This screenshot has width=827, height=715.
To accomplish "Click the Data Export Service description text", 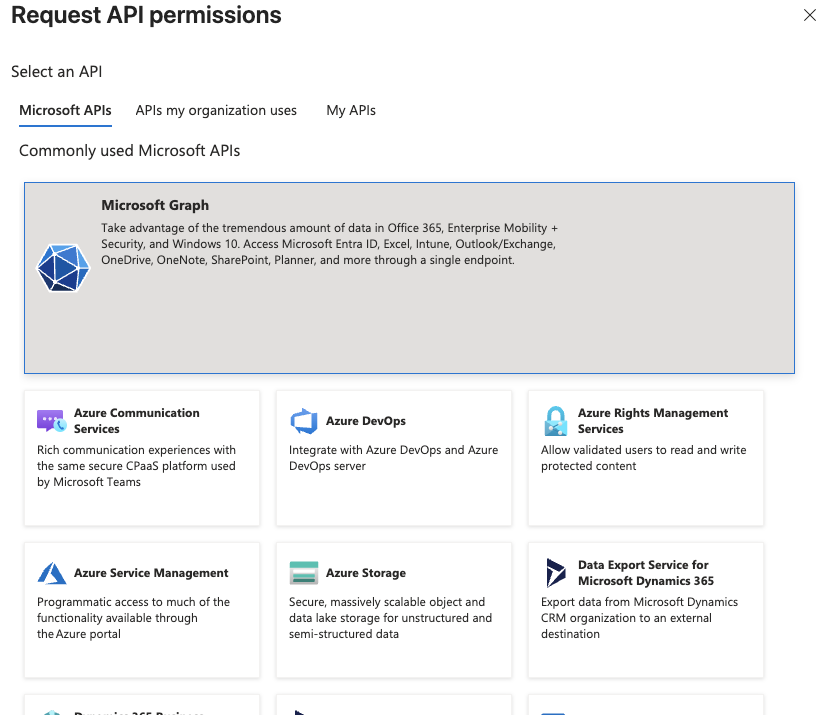I will click(x=639, y=618).
